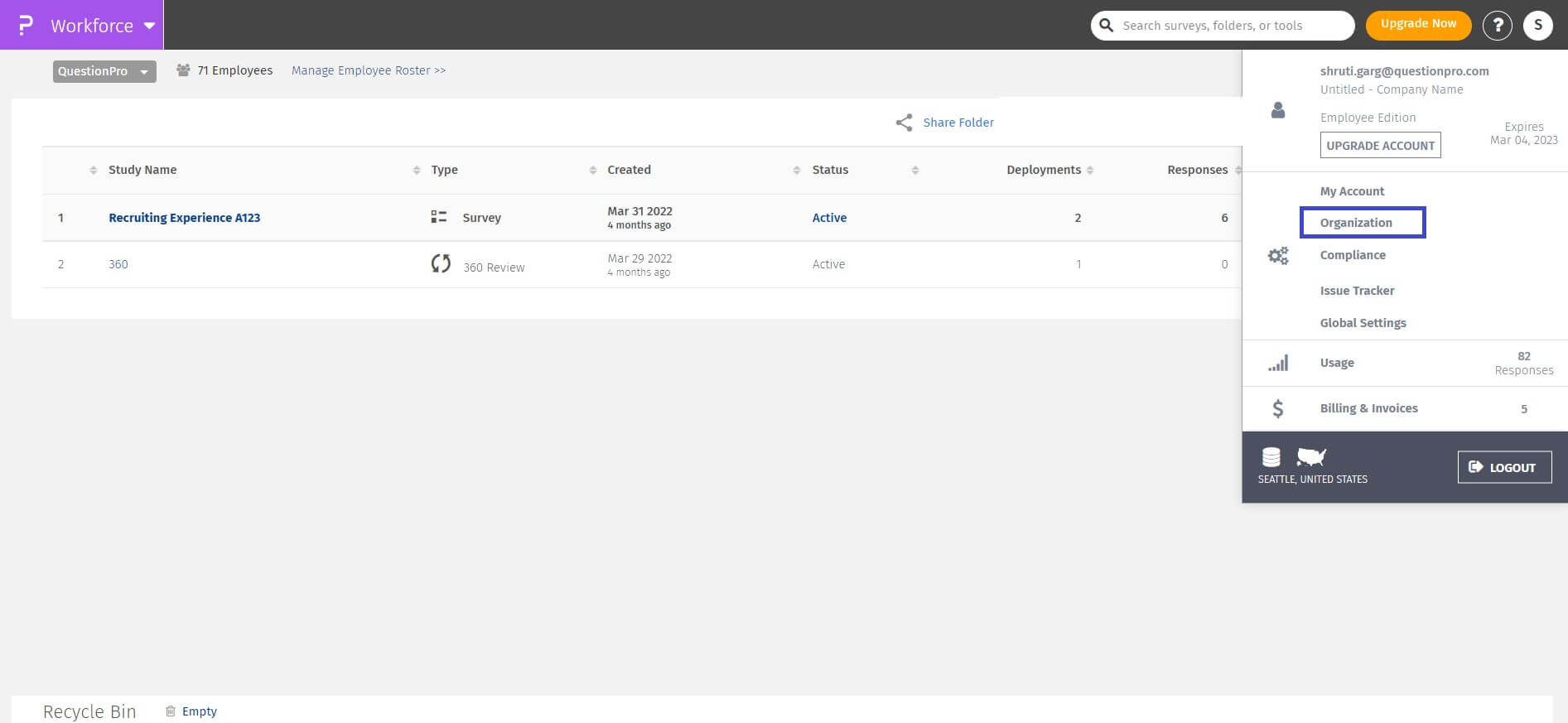Click the Billing dollar sign icon

click(1278, 408)
